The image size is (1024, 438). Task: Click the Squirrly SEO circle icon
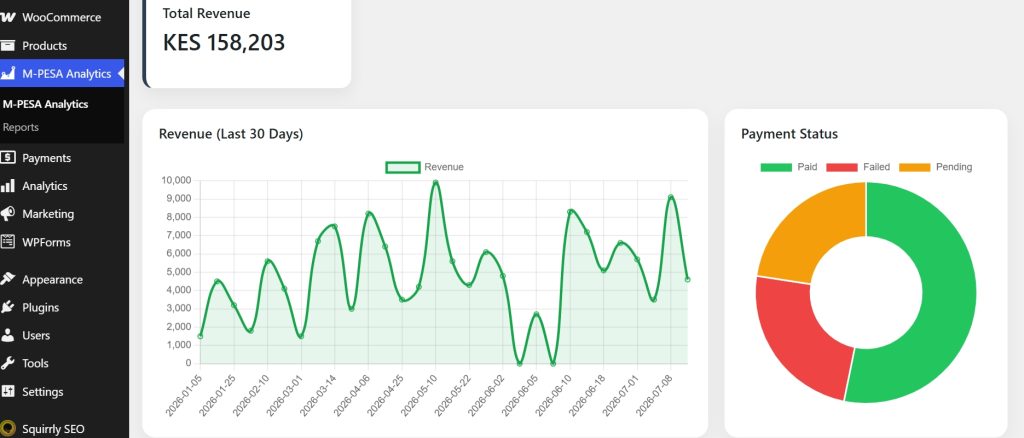pyautogui.click(x=7, y=429)
